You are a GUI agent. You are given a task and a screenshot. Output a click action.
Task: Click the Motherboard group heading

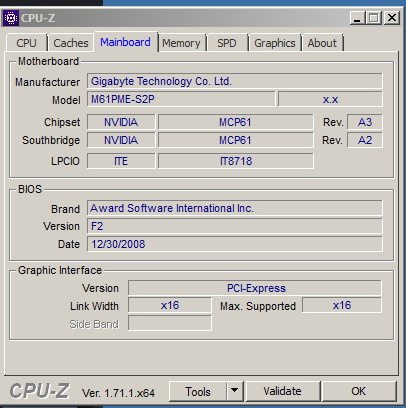48,61
